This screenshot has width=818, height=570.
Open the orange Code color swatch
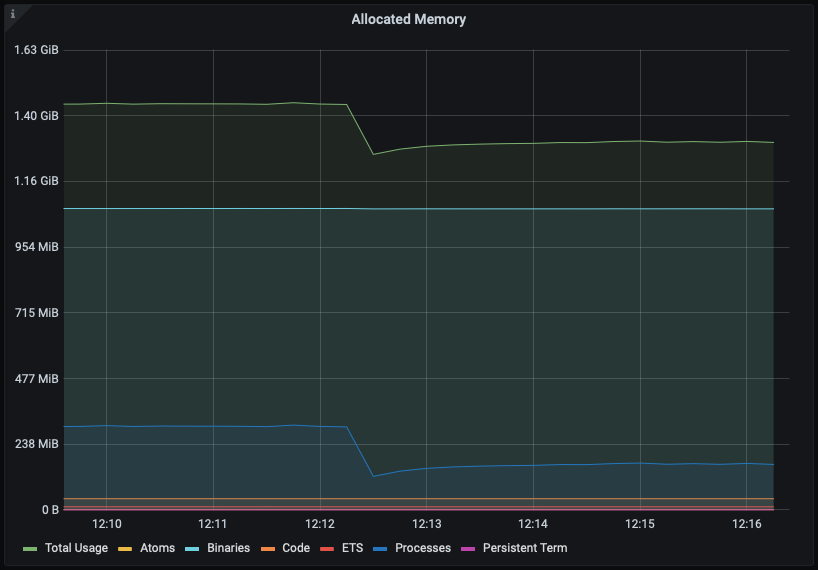(x=268, y=549)
